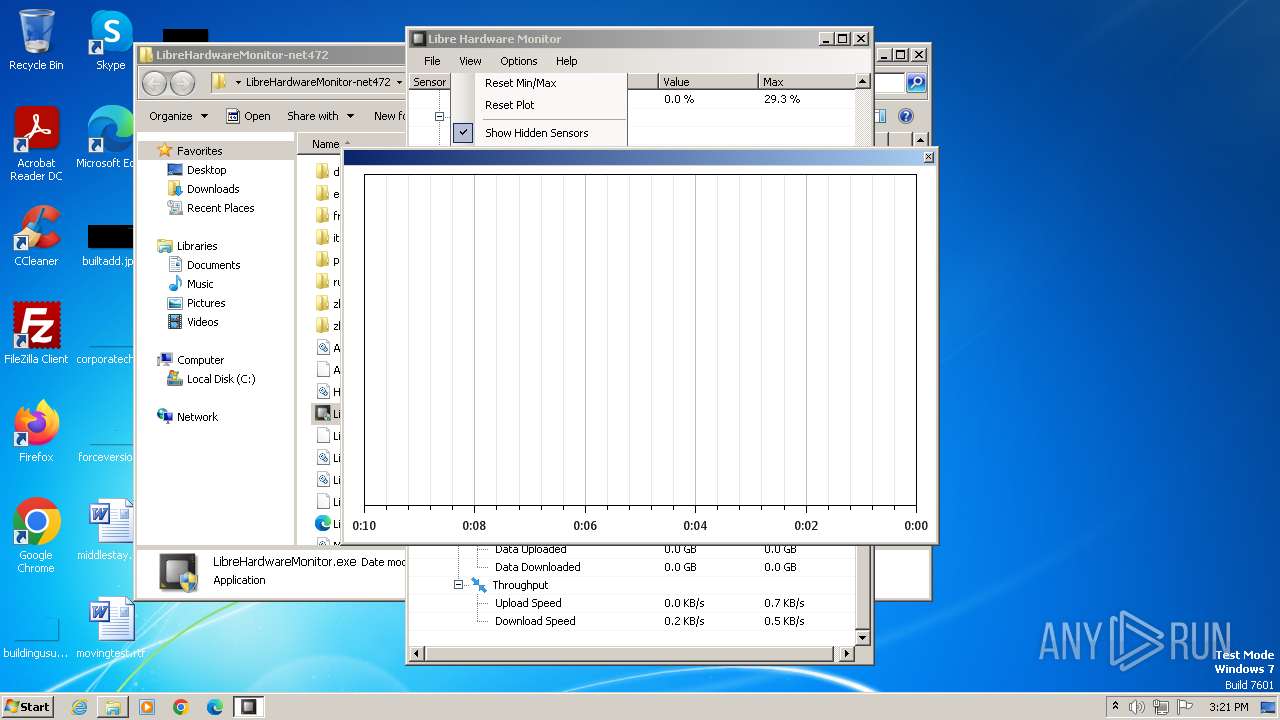Open Skype desktop shortcut
This screenshot has width=1280, height=720.
tap(110, 40)
